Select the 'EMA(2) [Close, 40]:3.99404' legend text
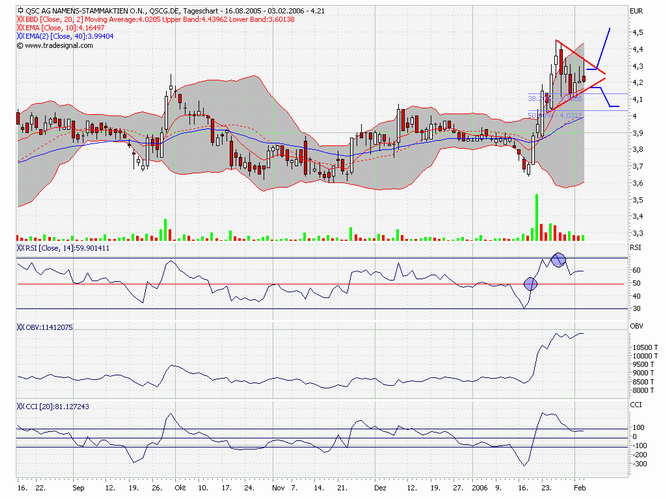 point(69,37)
